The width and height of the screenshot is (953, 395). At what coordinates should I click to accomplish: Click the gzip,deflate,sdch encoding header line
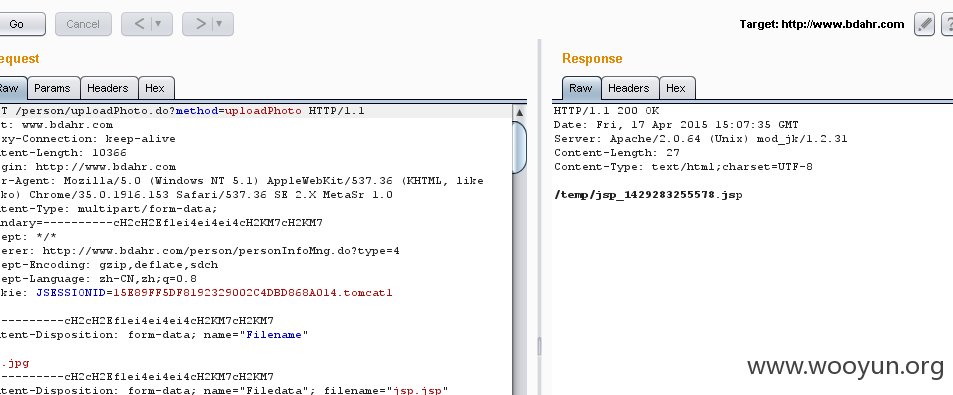pyautogui.click(x=109, y=265)
